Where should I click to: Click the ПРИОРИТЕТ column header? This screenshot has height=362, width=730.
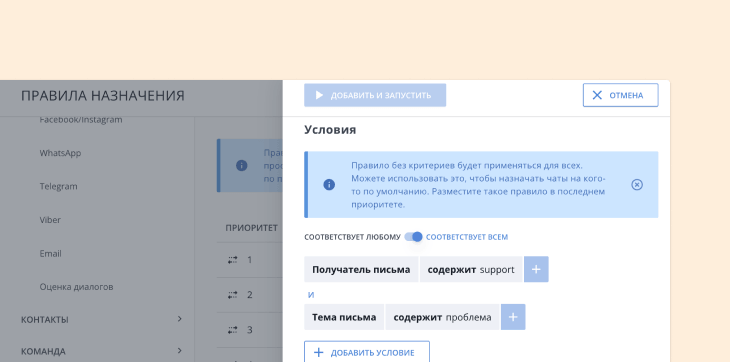251,228
